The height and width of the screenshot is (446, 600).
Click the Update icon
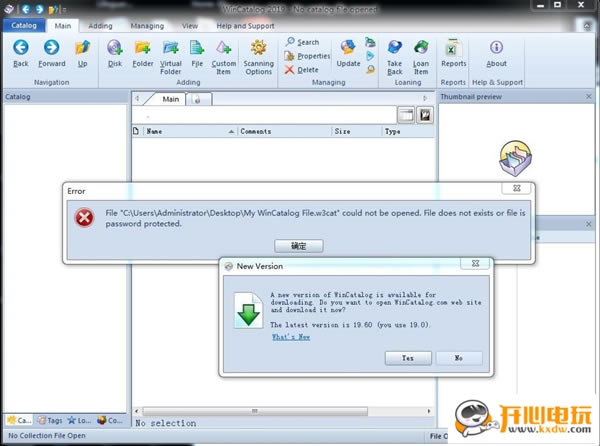348,47
